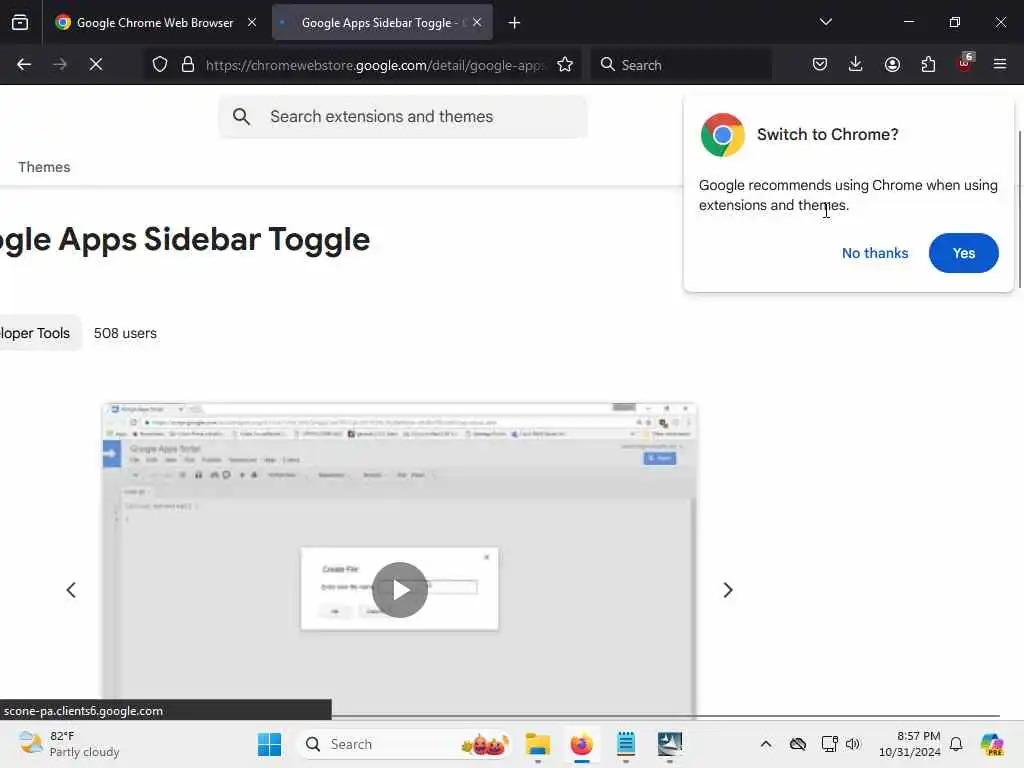Open the Firefox tab overview icon
Screen dimensions: 1024x768
[x=20, y=22]
